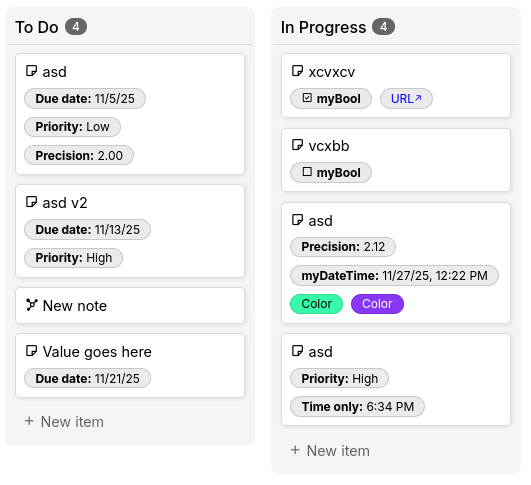531x485 pixels.
Task: Click the mind-map icon beside New note
Action: (31, 305)
